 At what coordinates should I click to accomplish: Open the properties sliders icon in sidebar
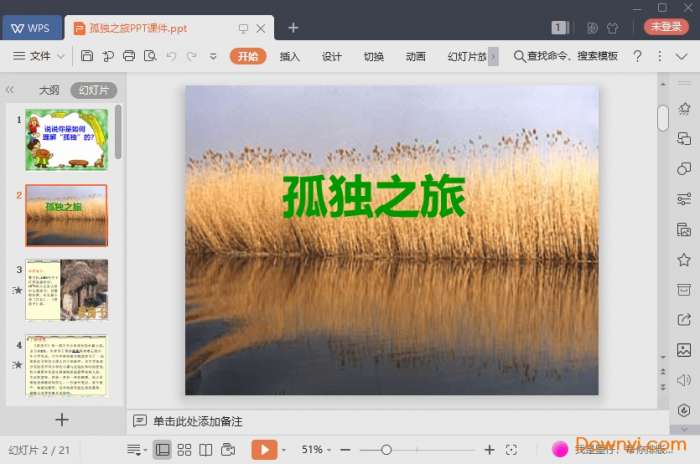tap(684, 199)
